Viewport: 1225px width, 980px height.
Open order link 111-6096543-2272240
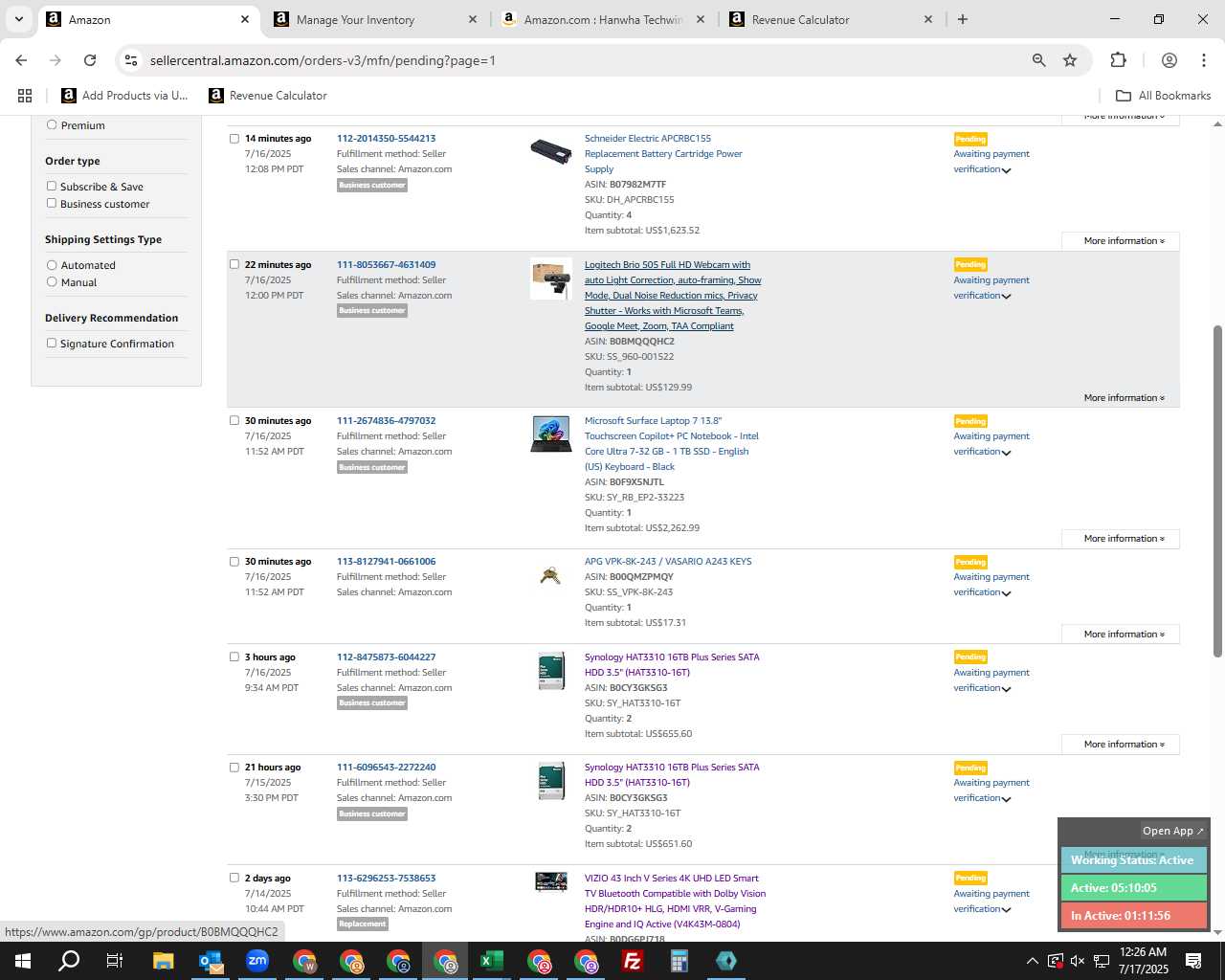[x=386, y=768]
